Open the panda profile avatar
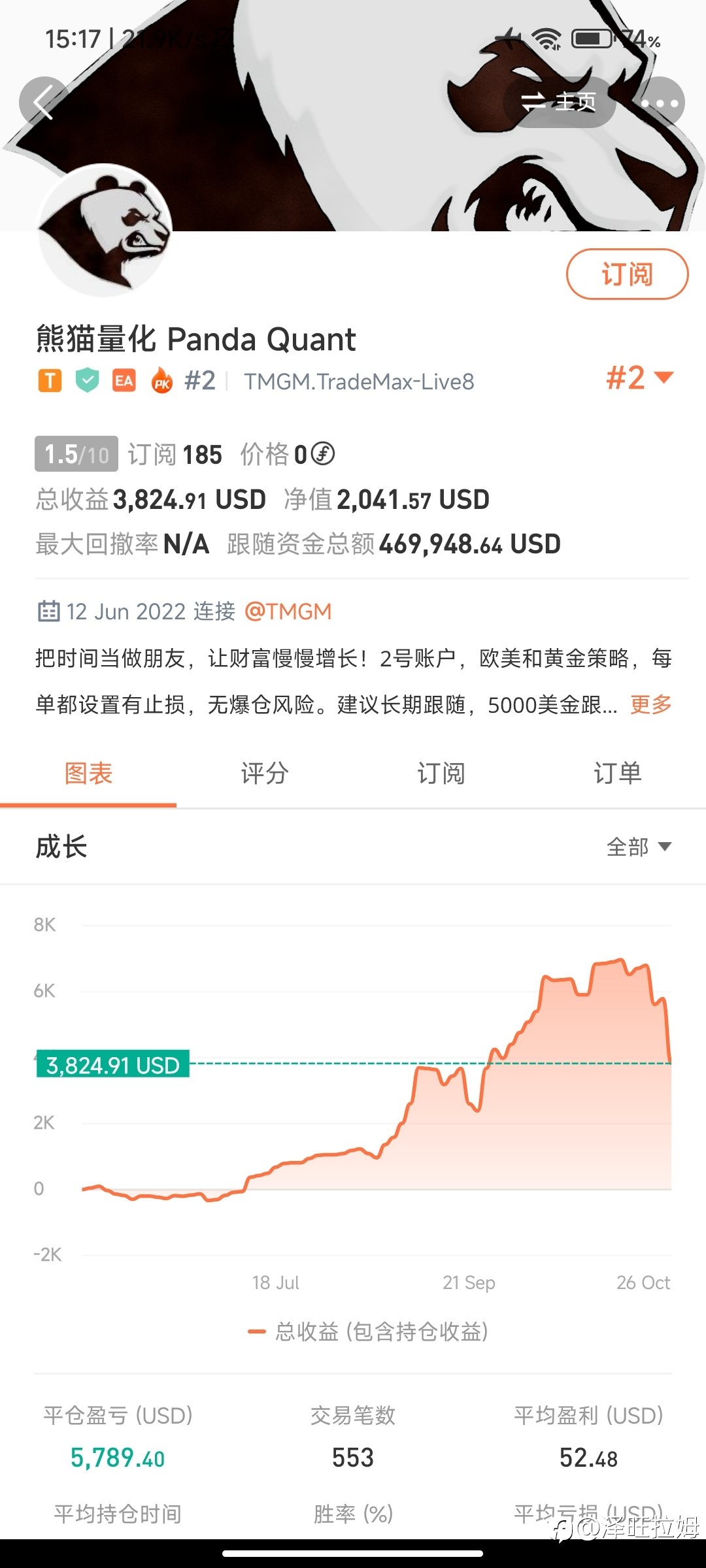The image size is (706, 1568). 105,230
